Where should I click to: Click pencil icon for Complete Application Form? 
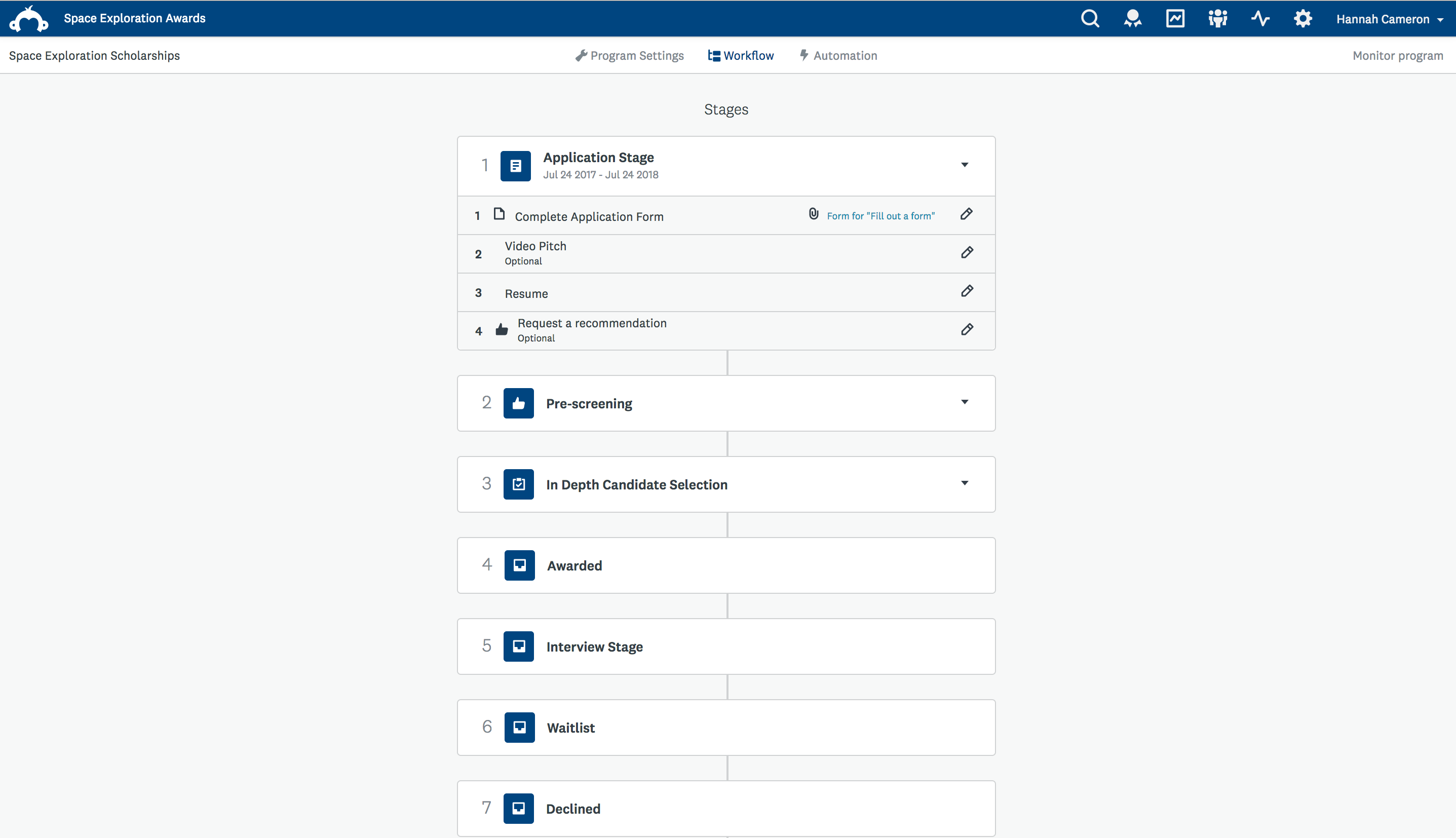[967, 214]
